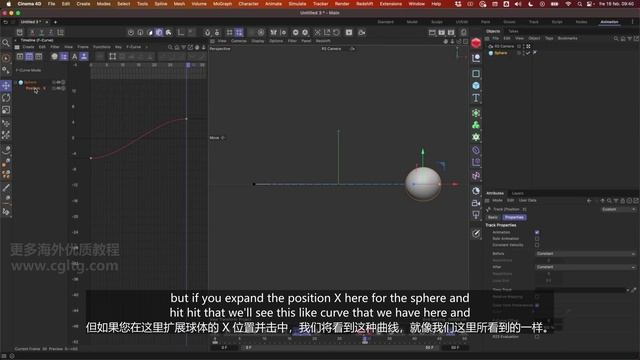Open Mode menu in Attributes manager
Viewport: 640px width, 360px height.
tap(497, 200)
